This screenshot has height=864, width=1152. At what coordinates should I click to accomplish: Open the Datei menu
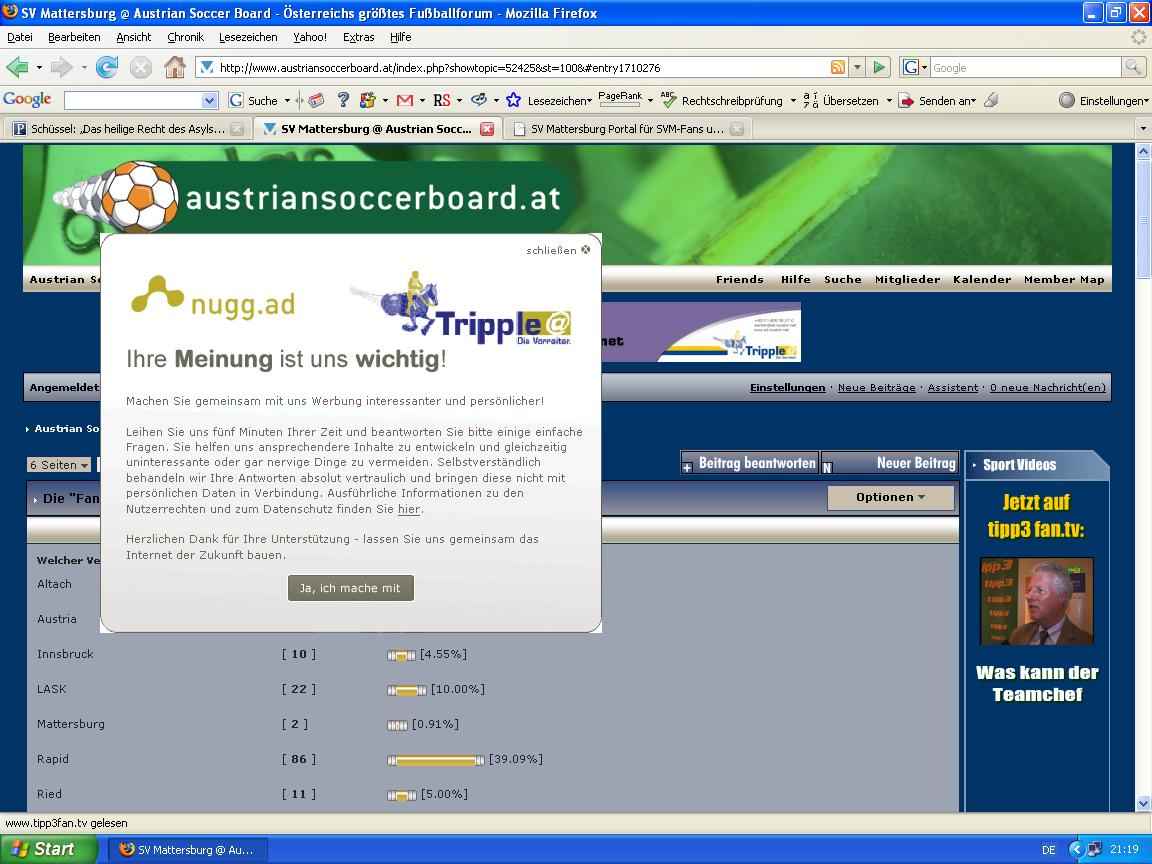[20, 37]
